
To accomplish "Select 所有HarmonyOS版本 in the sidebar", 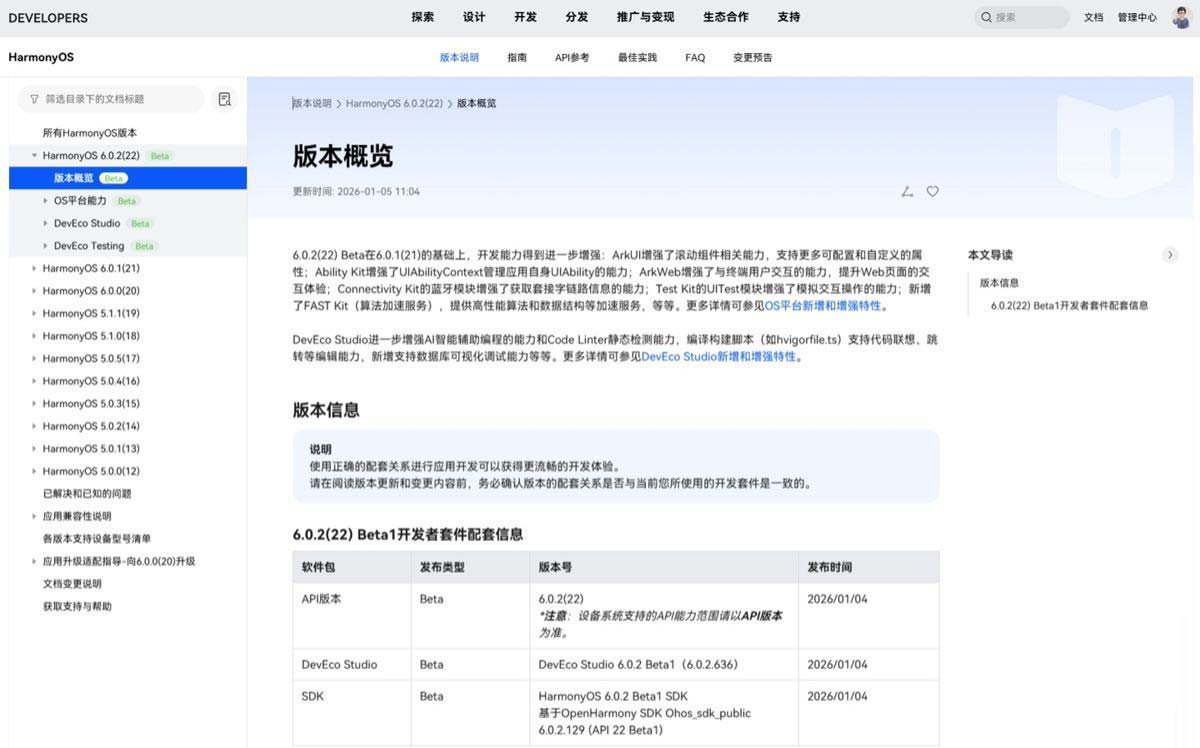I will pyautogui.click(x=90, y=133).
